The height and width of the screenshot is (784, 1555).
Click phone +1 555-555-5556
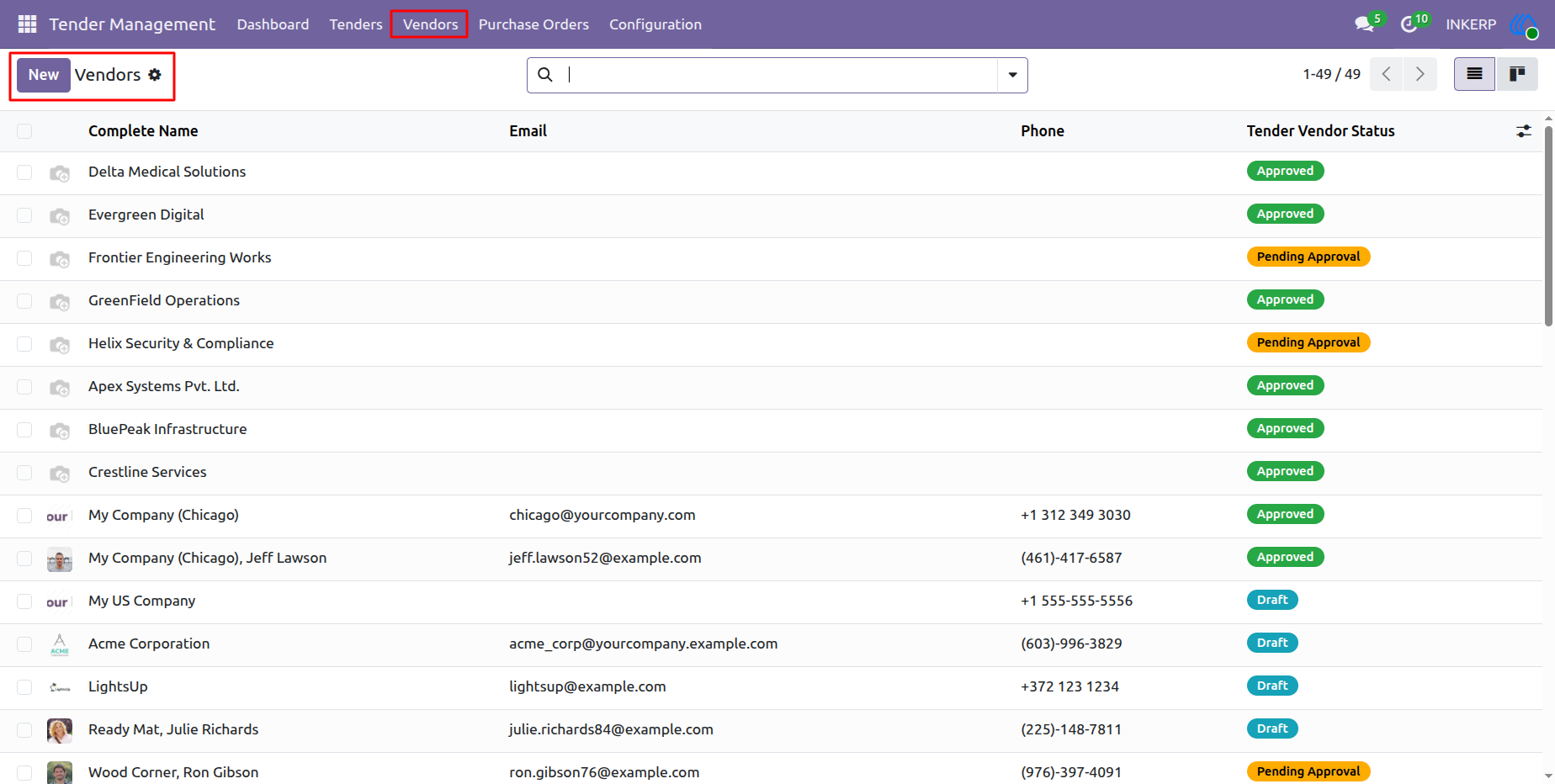(1076, 601)
